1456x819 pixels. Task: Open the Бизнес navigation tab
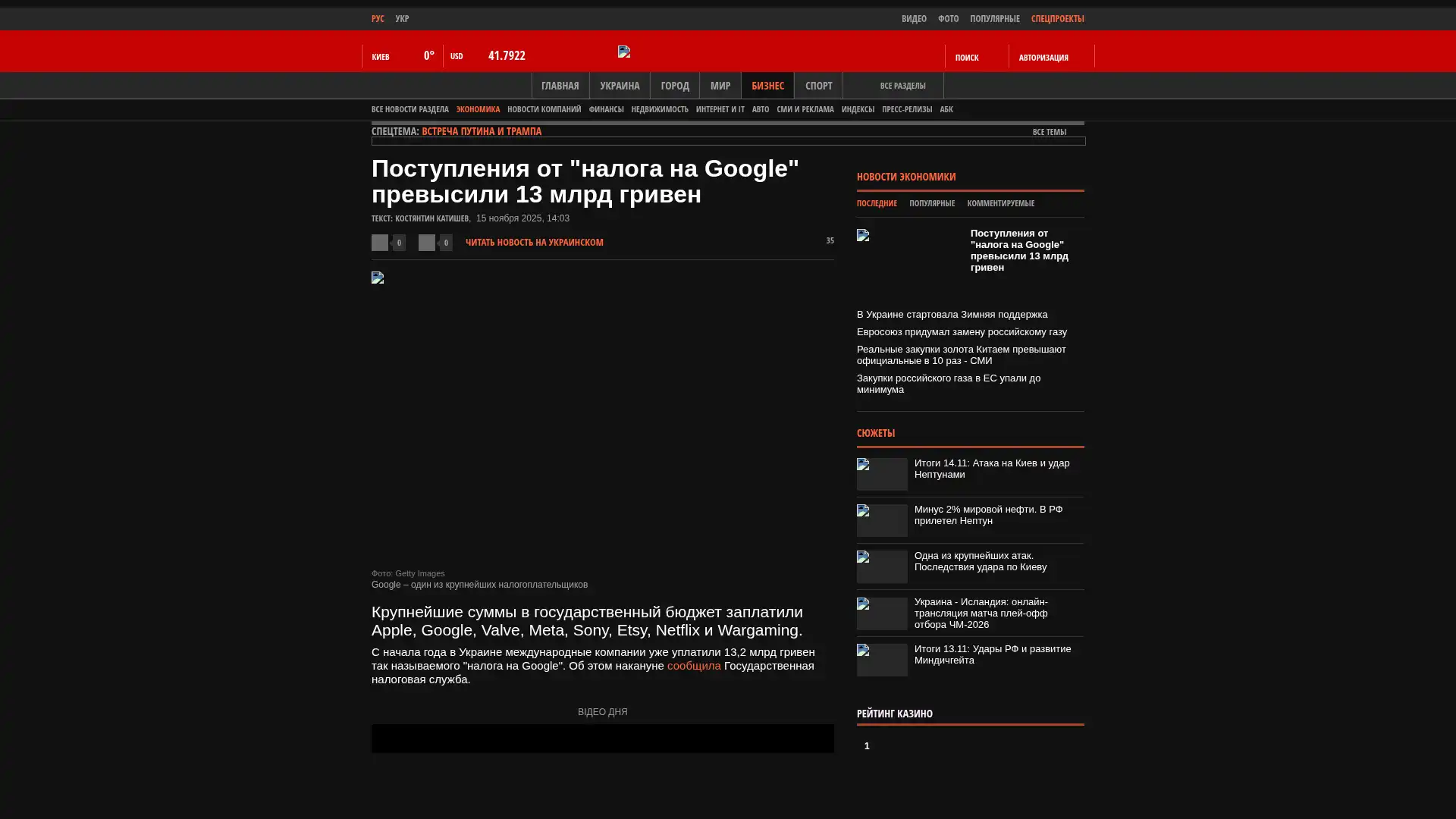pos(767,86)
